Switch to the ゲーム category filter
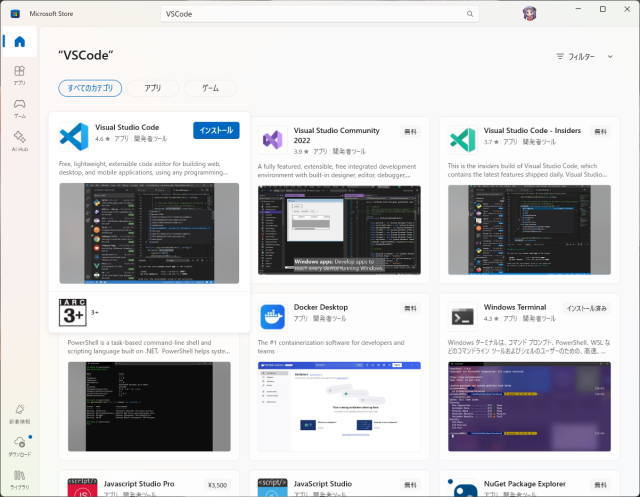The image size is (640, 497). coord(210,88)
